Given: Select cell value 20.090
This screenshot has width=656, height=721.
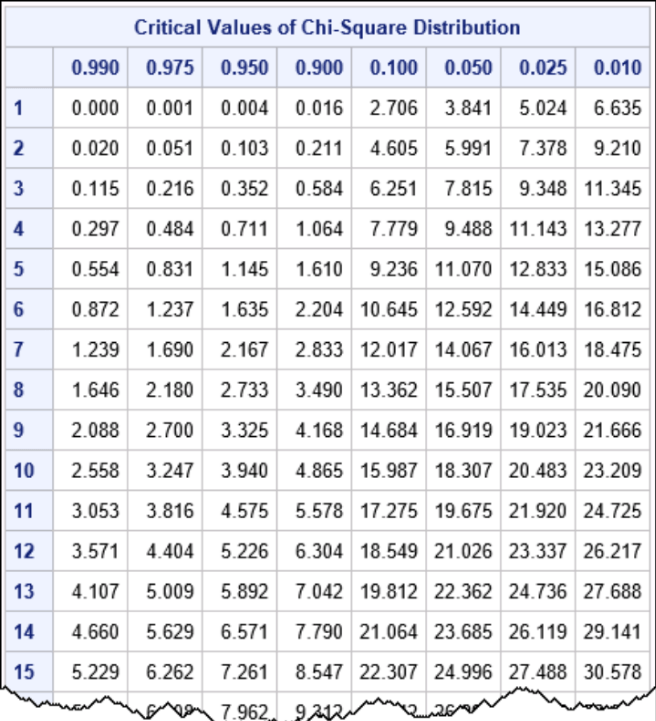Looking at the screenshot, I should [x=612, y=390].
